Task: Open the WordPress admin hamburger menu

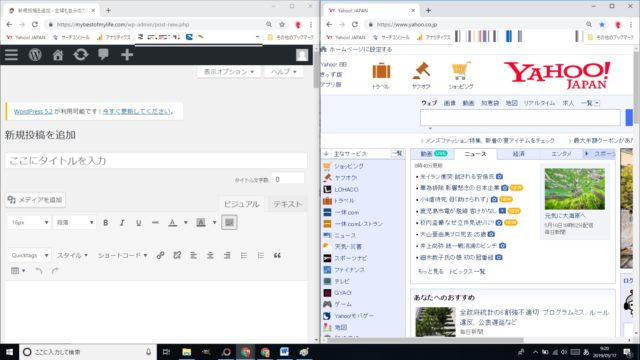Action: 11,55
